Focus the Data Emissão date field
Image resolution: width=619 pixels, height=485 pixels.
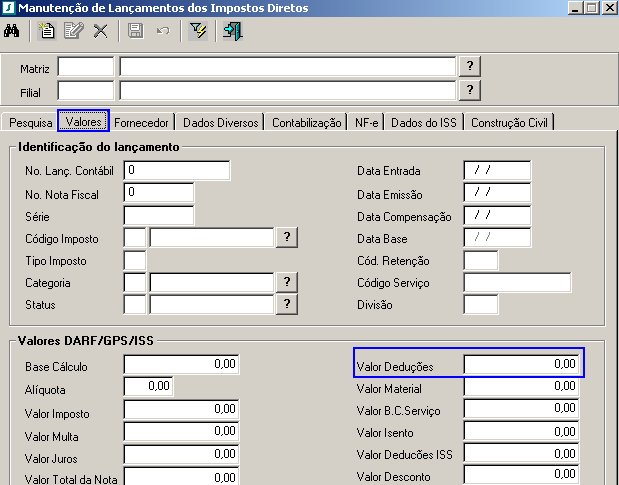[497, 192]
